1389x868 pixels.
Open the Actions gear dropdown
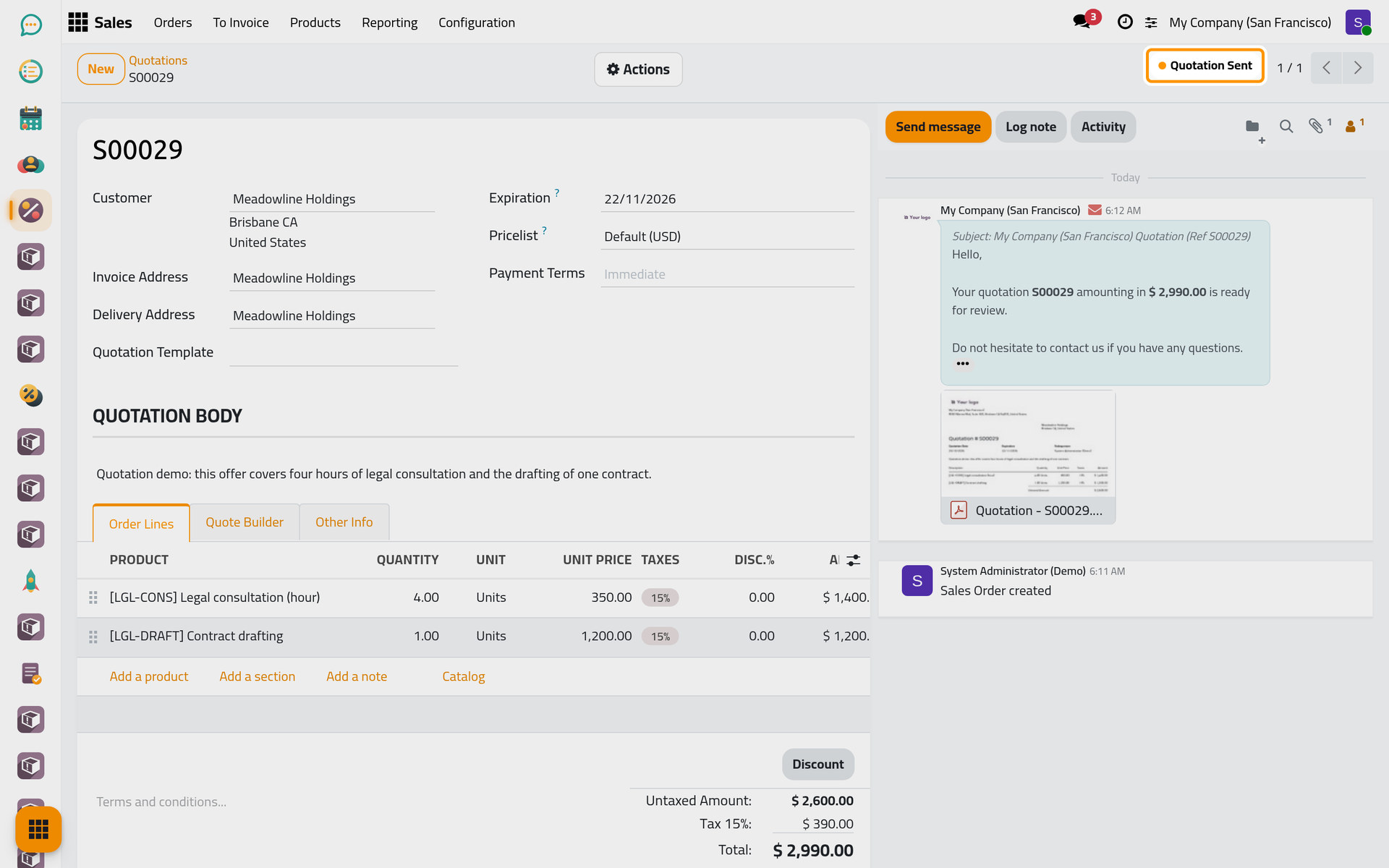pyautogui.click(x=638, y=69)
